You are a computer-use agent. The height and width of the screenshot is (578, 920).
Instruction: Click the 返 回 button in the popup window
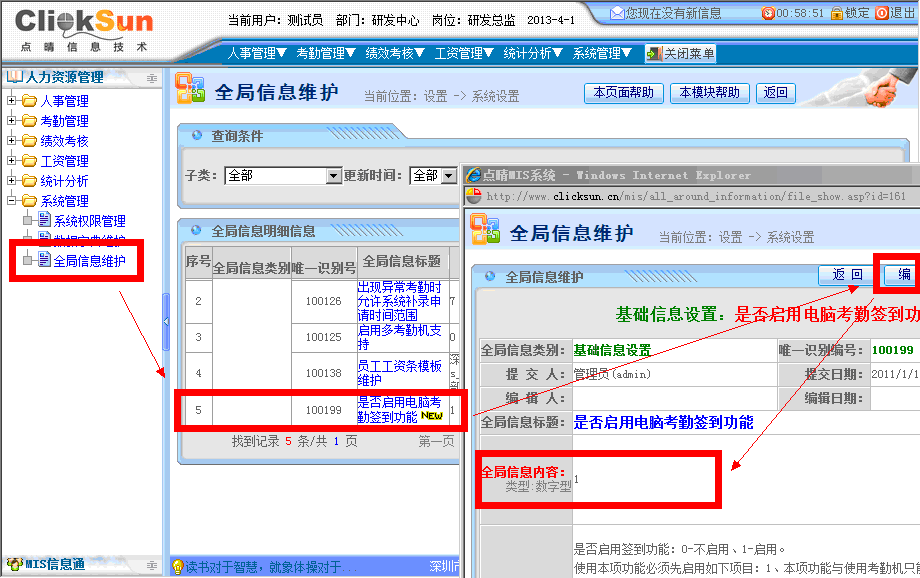point(847,275)
